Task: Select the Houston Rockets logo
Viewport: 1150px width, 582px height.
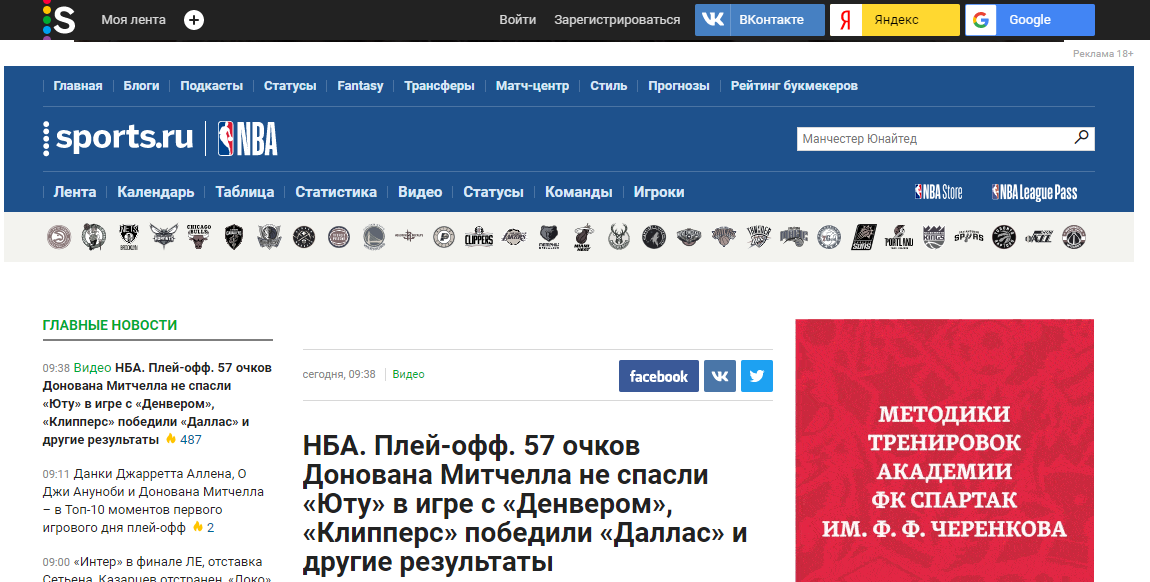Action: [409, 237]
